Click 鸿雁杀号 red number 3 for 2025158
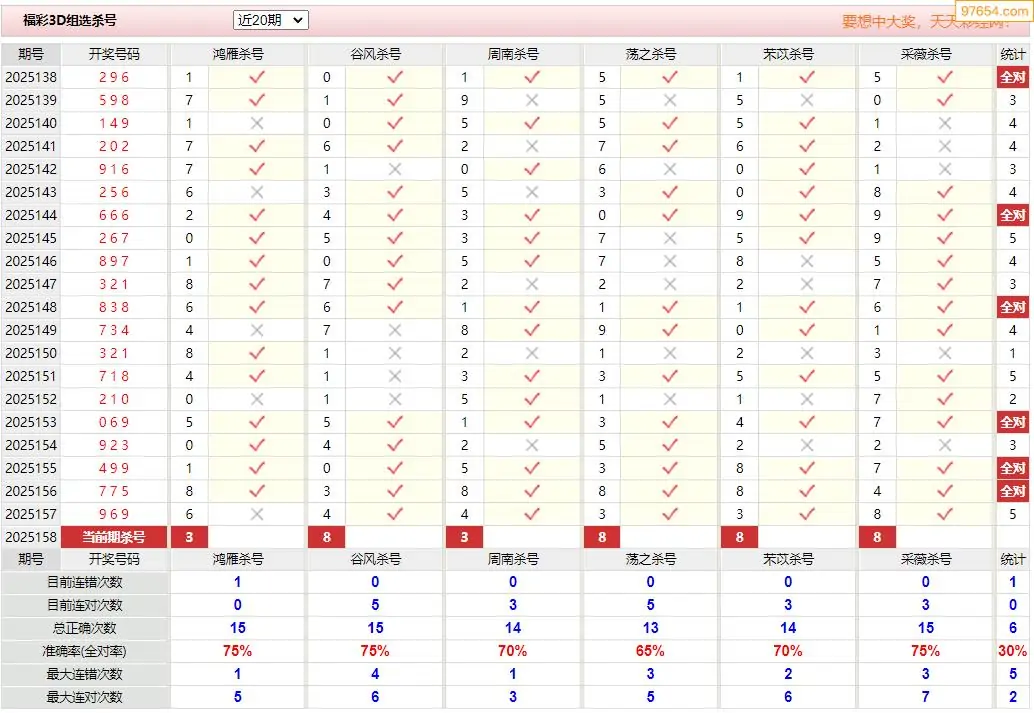 tap(189, 537)
